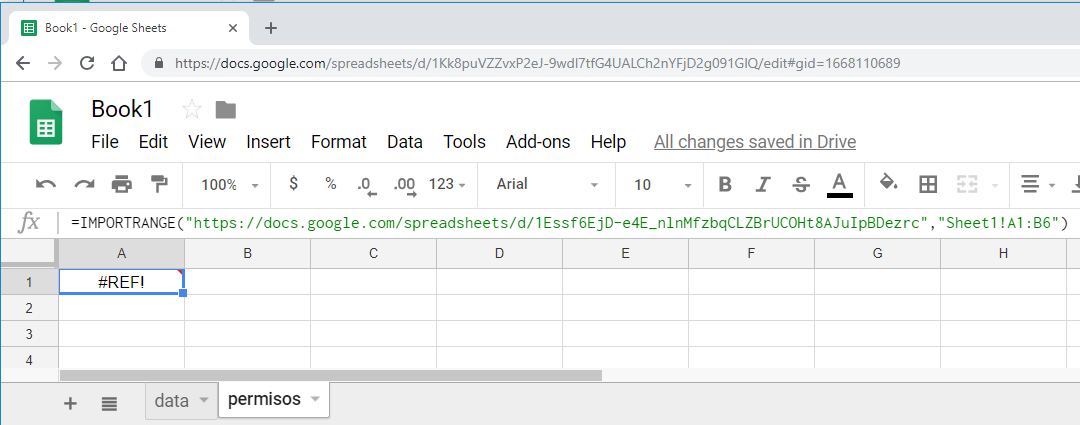Click the Undo arrow icon
Viewport: 1080px width, 425px height.
[46, 184]
